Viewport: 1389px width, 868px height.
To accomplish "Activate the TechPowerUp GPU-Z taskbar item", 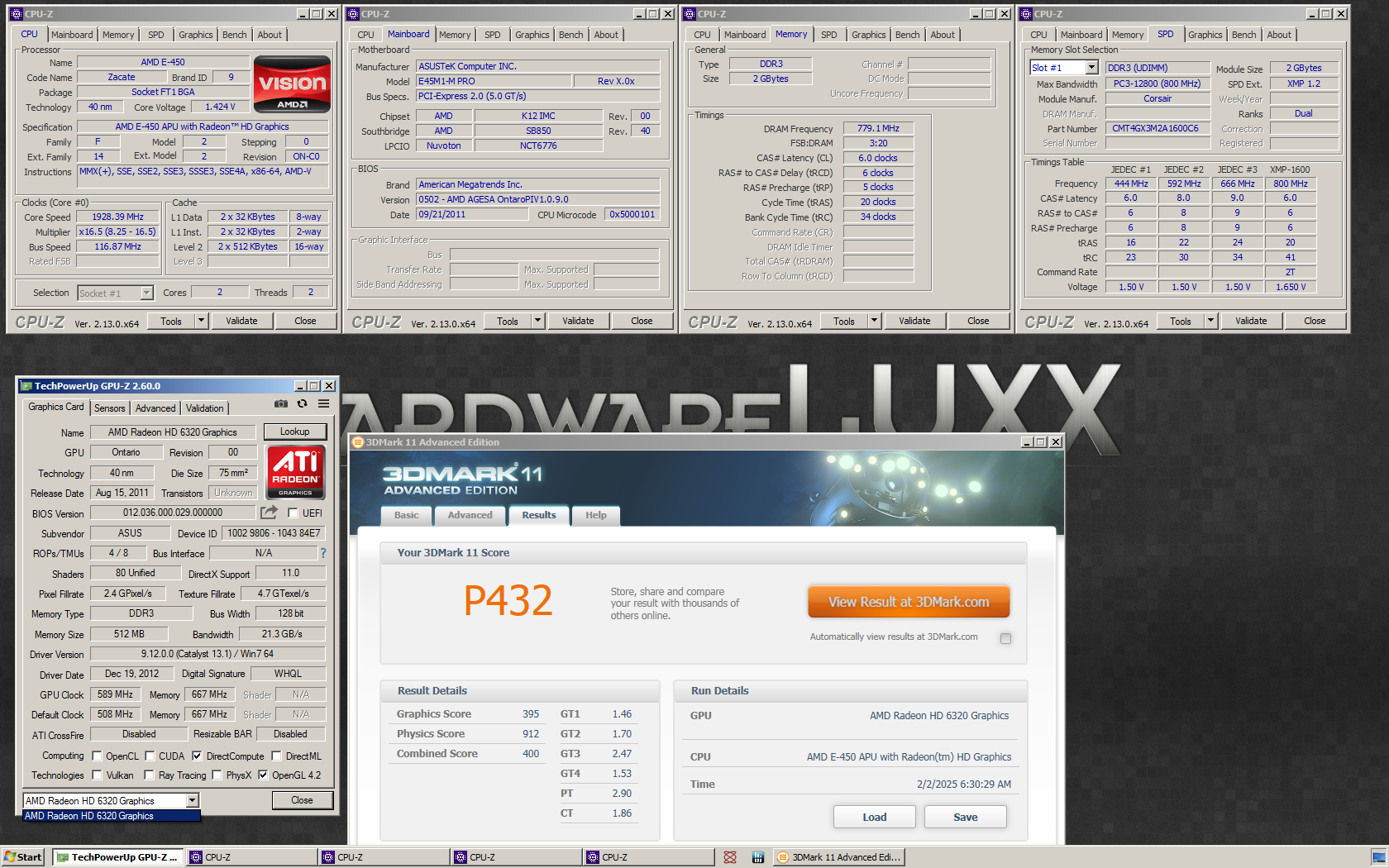I will click(x=117, y=857).
